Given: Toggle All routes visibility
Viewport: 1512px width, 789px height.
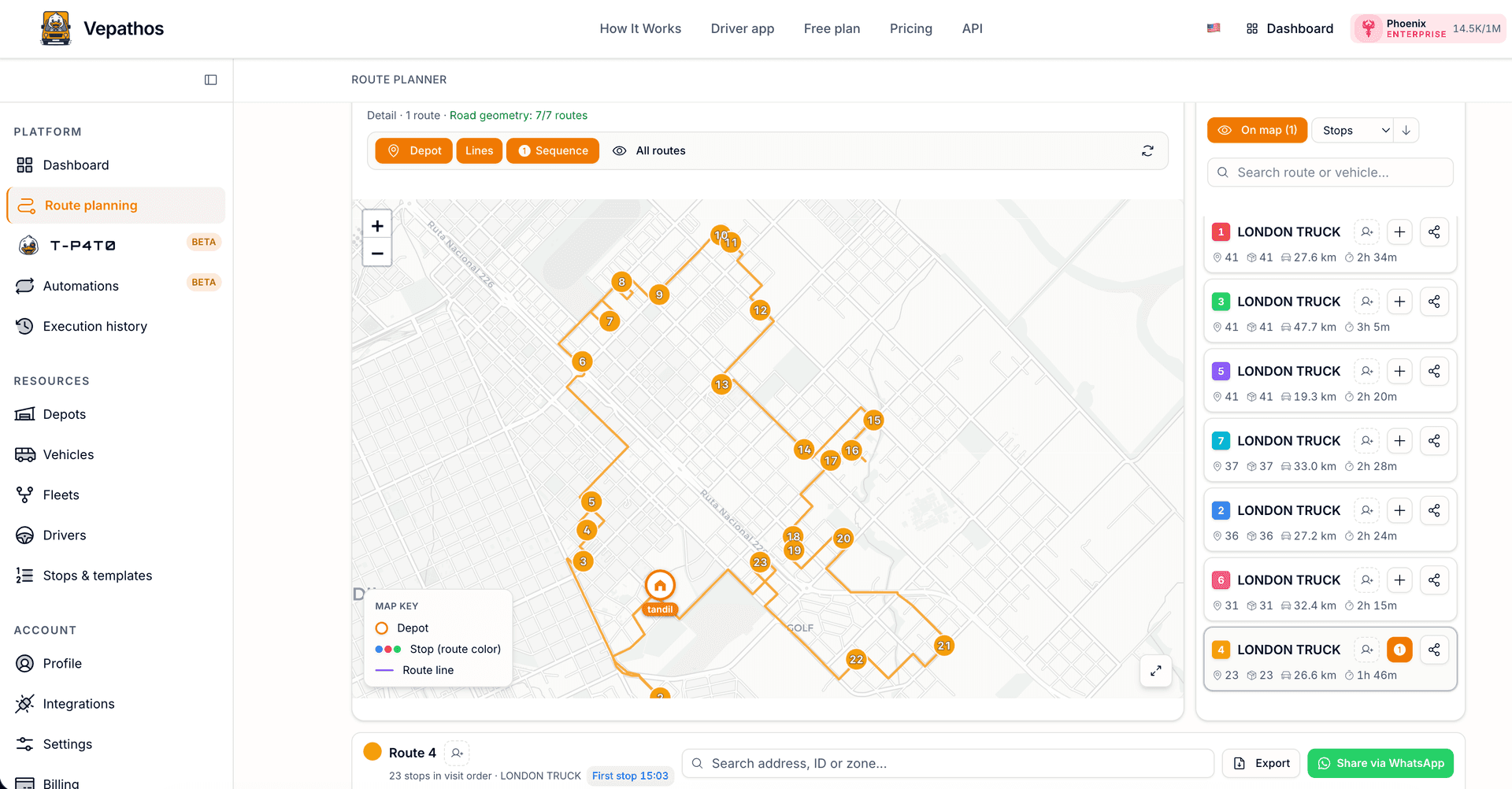Looking at the screenshot, I should pyautogui.click(x=649, y=150).
